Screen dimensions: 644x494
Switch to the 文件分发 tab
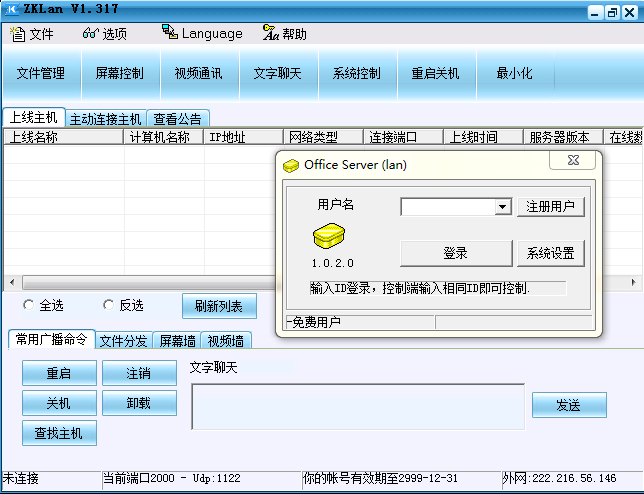click(124, 341)
